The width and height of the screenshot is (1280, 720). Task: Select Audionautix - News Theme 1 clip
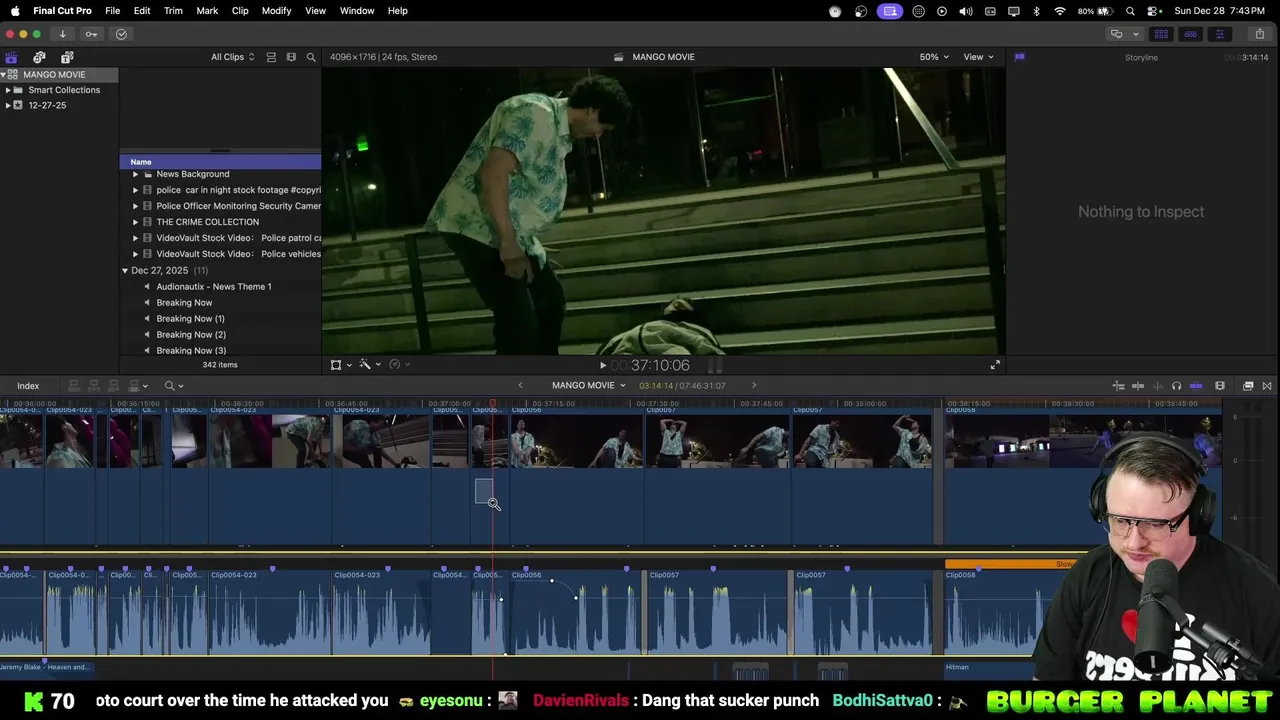click(214, 287)
